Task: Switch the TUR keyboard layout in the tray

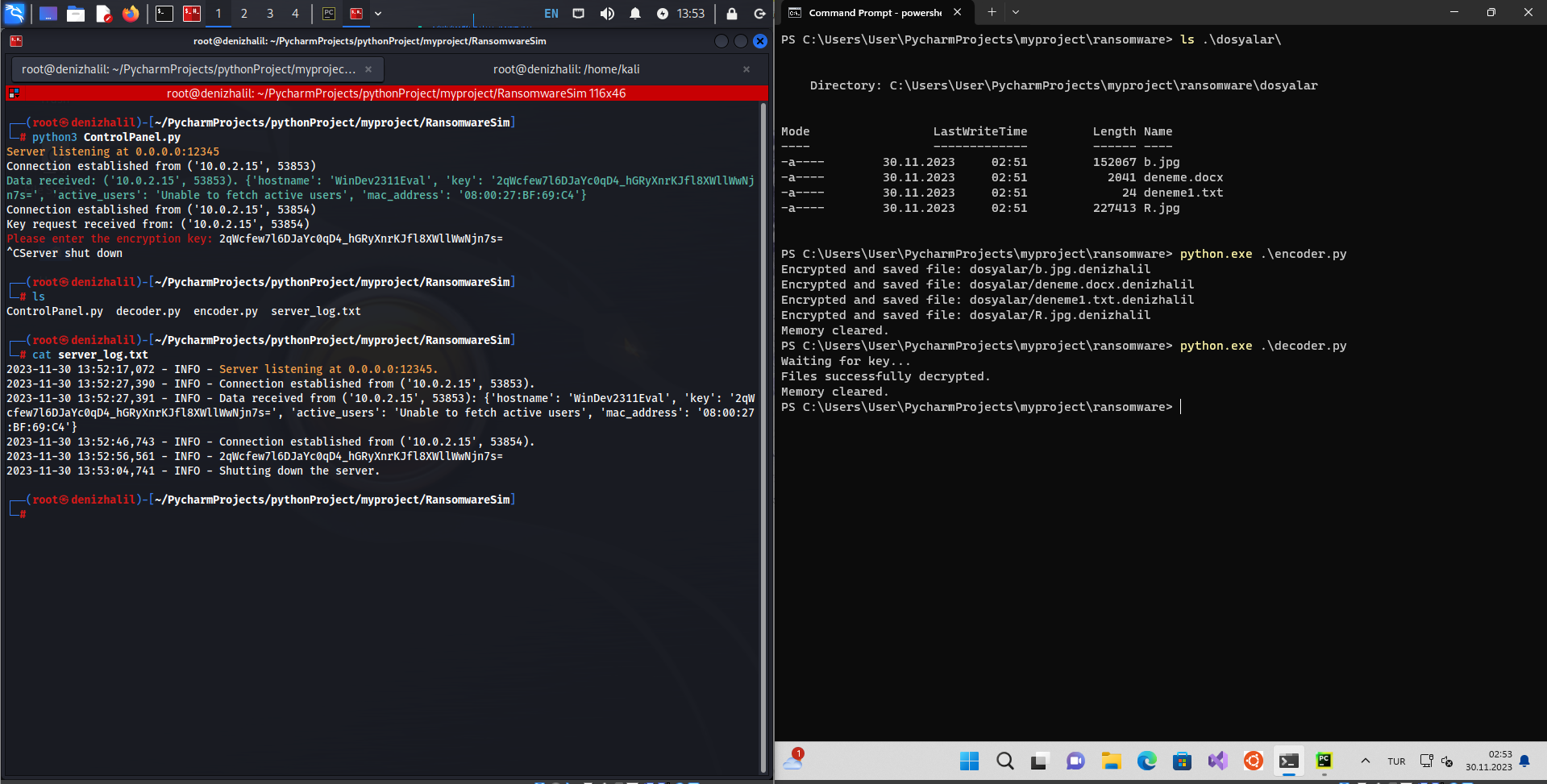Action: (1395, 761)
